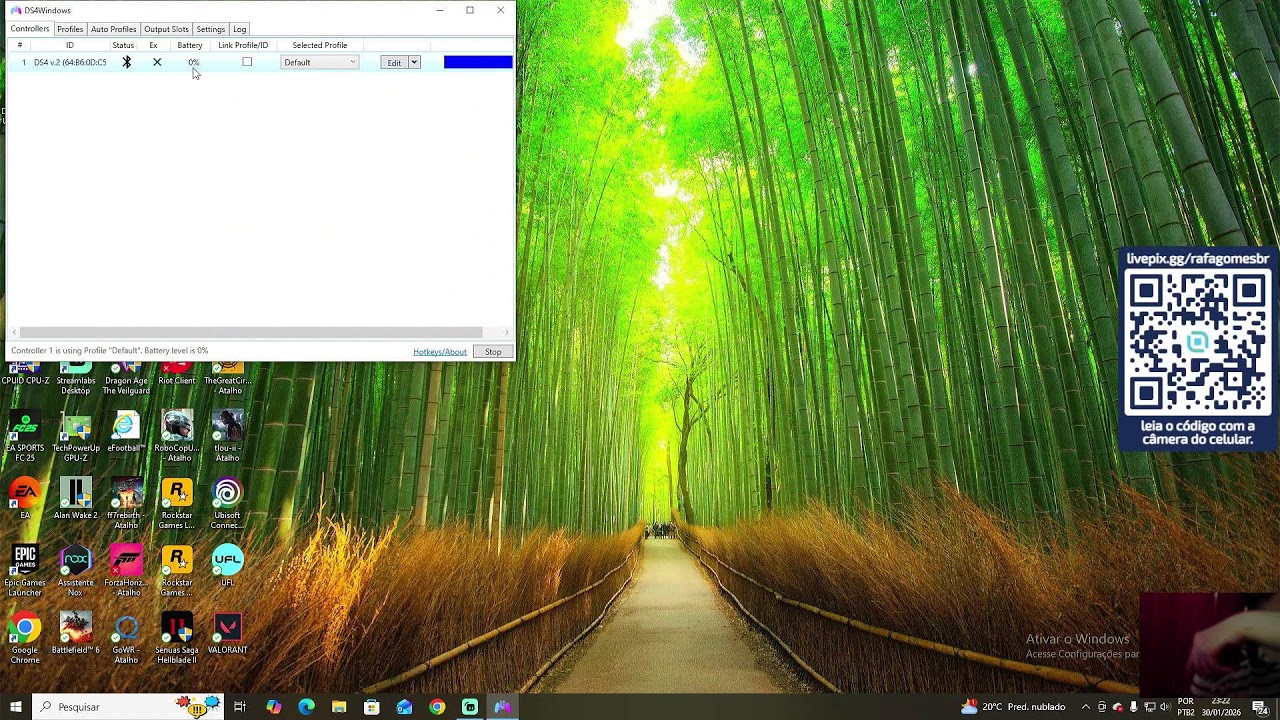Click the Battery column header
Image resolution: width=1280 pixels, height=720 pixels.
190,45
